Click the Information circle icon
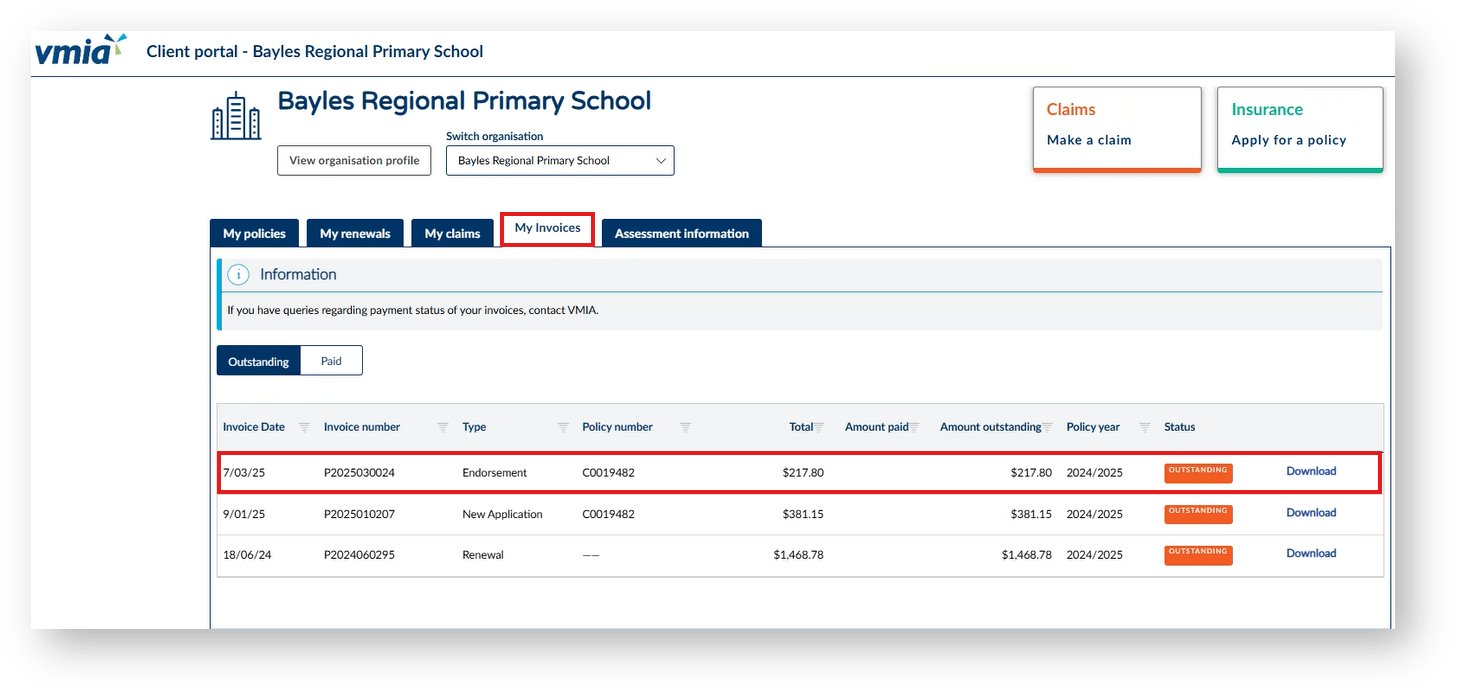Screen dimensions: 1457x691 point(238,274)
